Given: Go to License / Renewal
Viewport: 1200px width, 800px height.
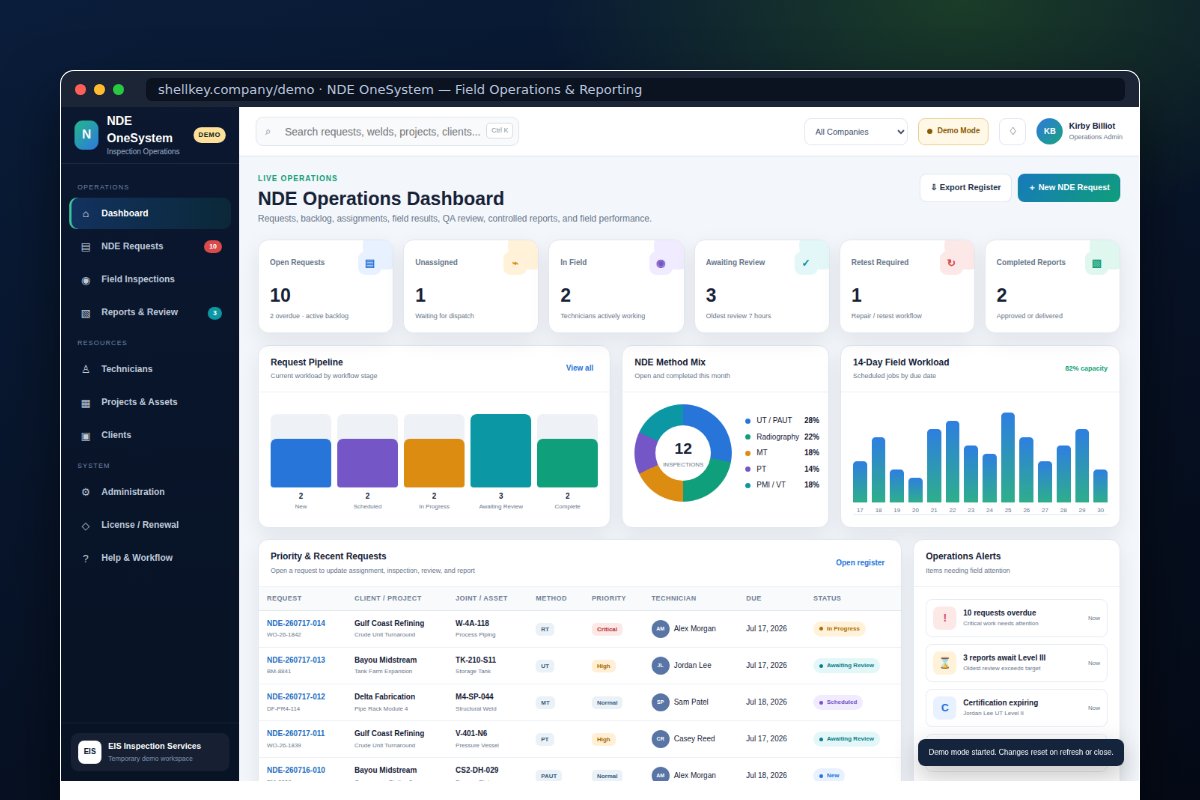Looking at the screenshot, I should click(150, 525).
